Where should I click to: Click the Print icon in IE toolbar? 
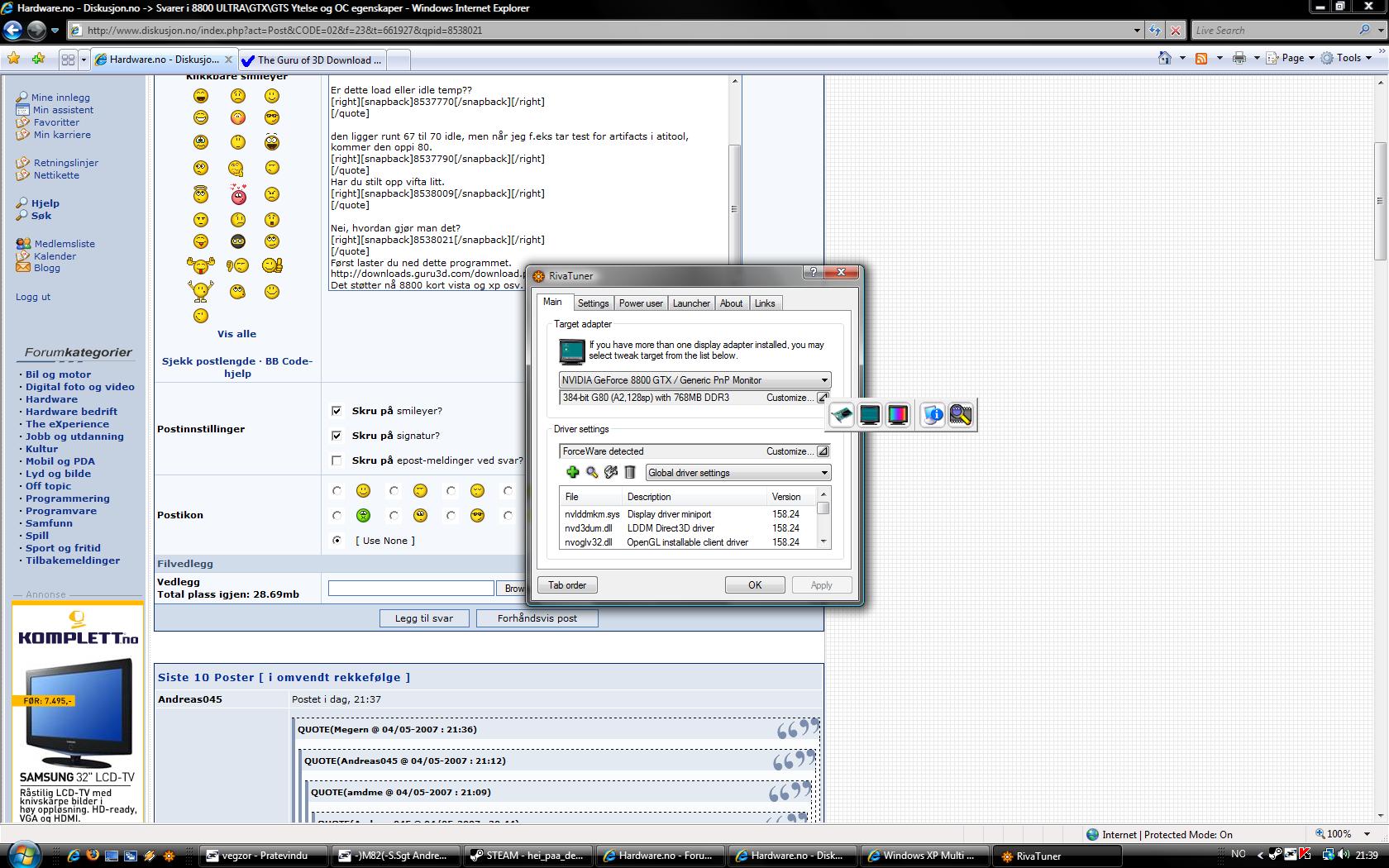[x=1239, y=58]
